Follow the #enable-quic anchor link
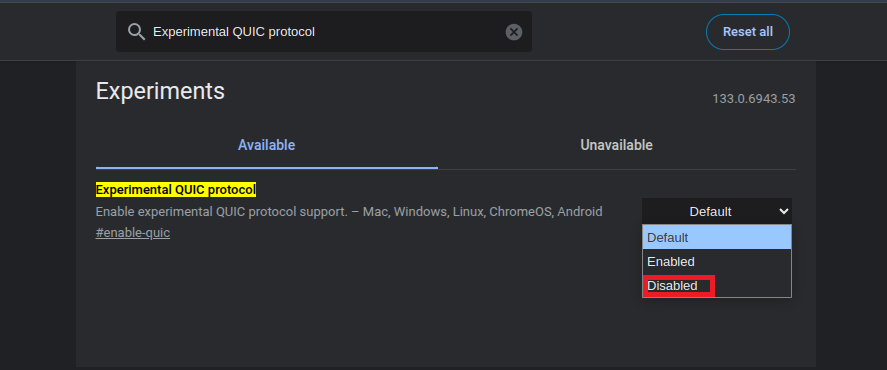This screenshot has height=370, width=887. click(x=133, y=233)
